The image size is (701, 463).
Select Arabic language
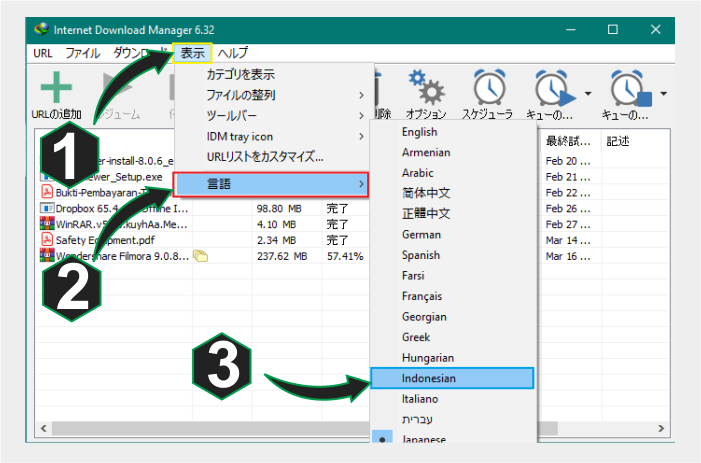[453, 173]
